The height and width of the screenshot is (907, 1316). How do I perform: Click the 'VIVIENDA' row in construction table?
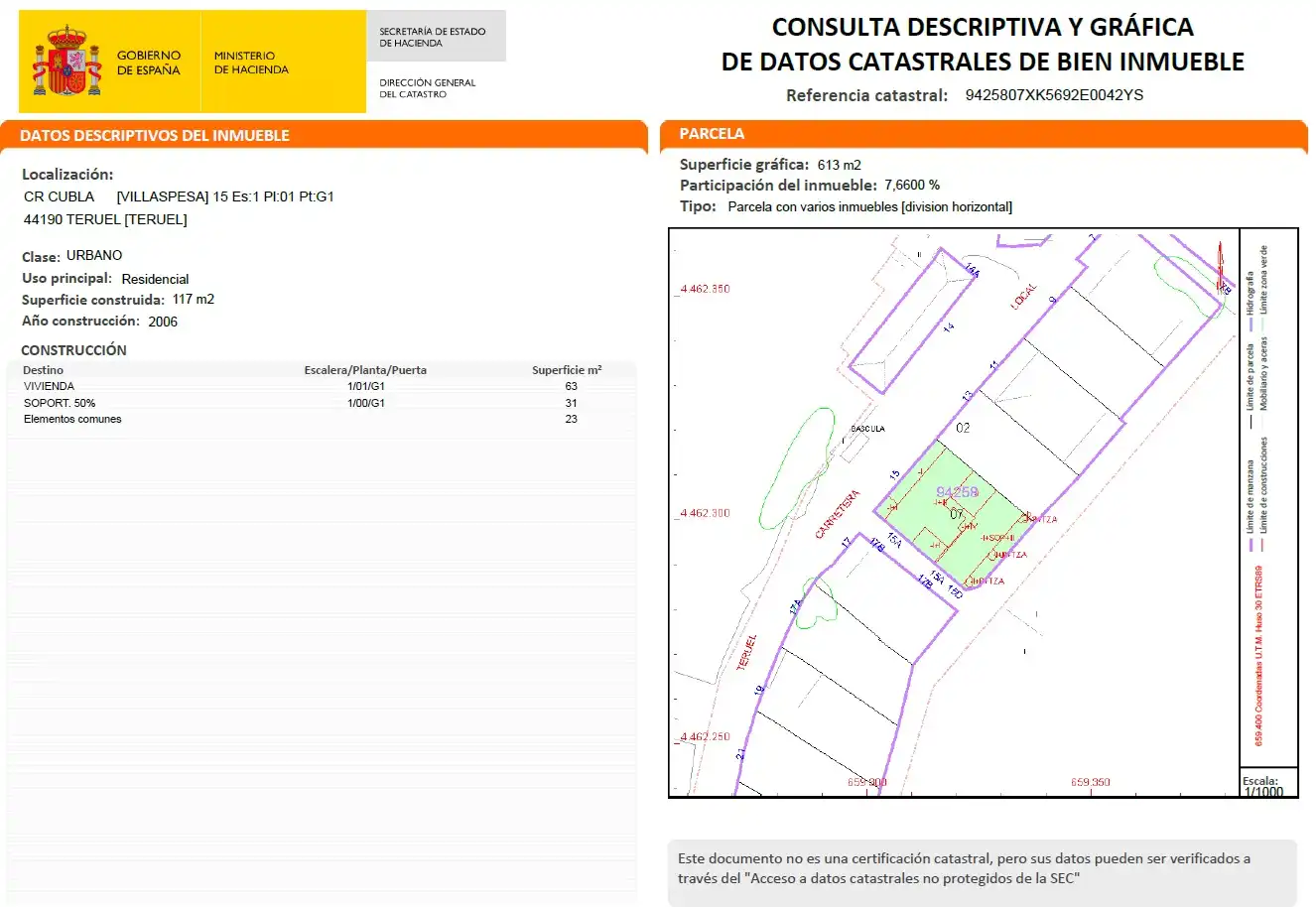(x=321, y=386)
